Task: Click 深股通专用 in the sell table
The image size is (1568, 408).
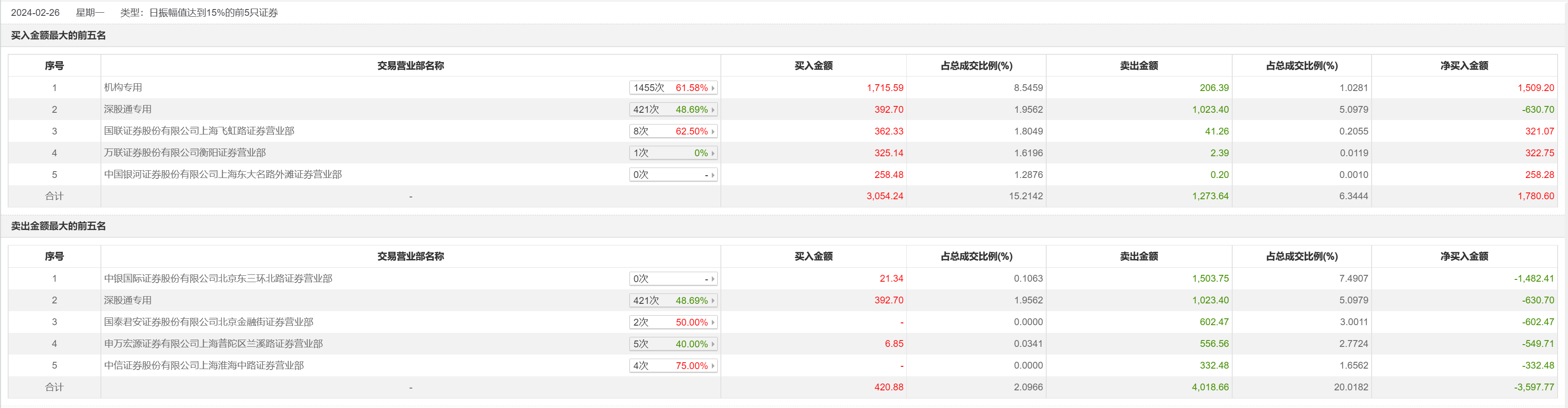Action: (x=128, y=300)
